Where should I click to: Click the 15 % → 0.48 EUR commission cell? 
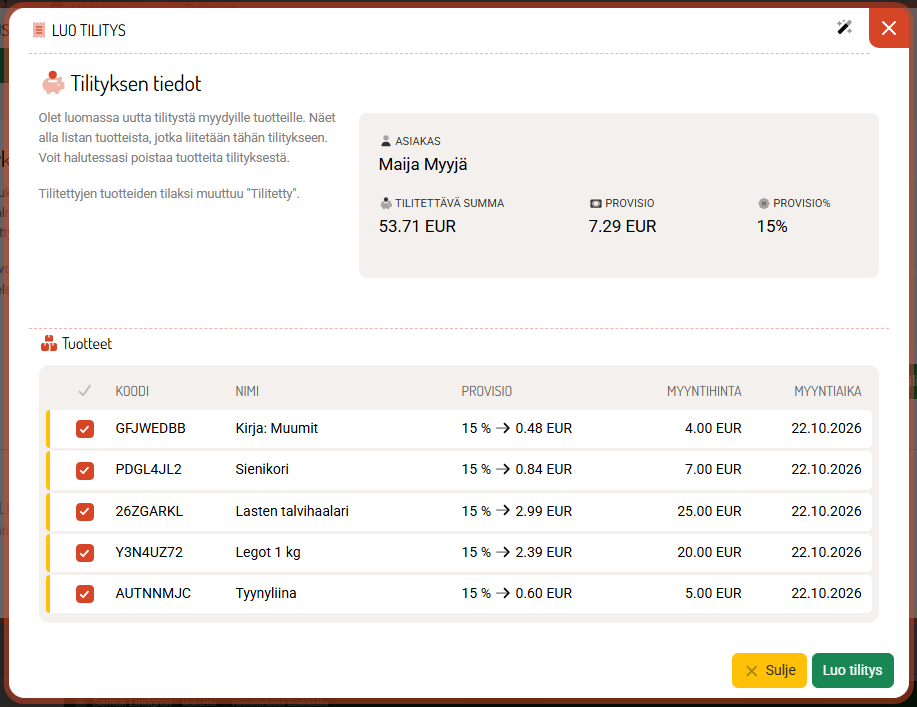[517, 429]
